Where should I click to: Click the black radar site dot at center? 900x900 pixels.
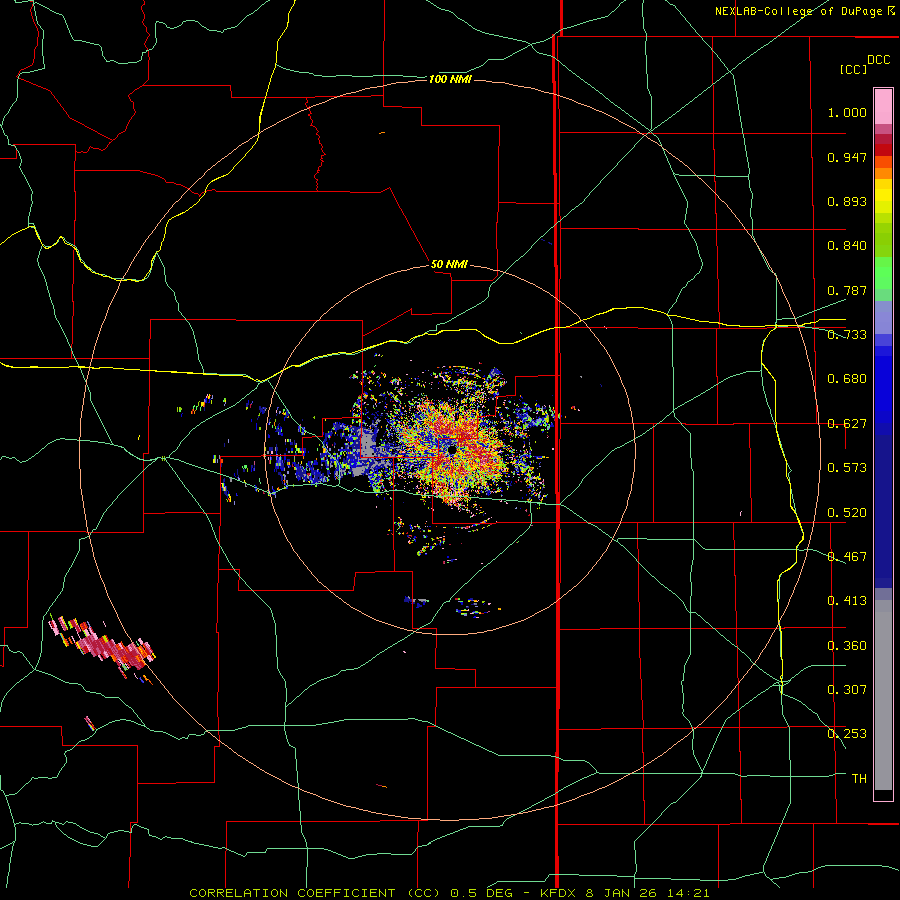(x=452, y=449)
